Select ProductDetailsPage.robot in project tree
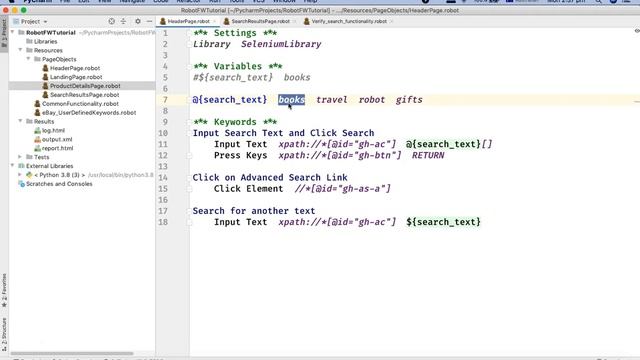 pyautogui.click(x=85, y=86)
